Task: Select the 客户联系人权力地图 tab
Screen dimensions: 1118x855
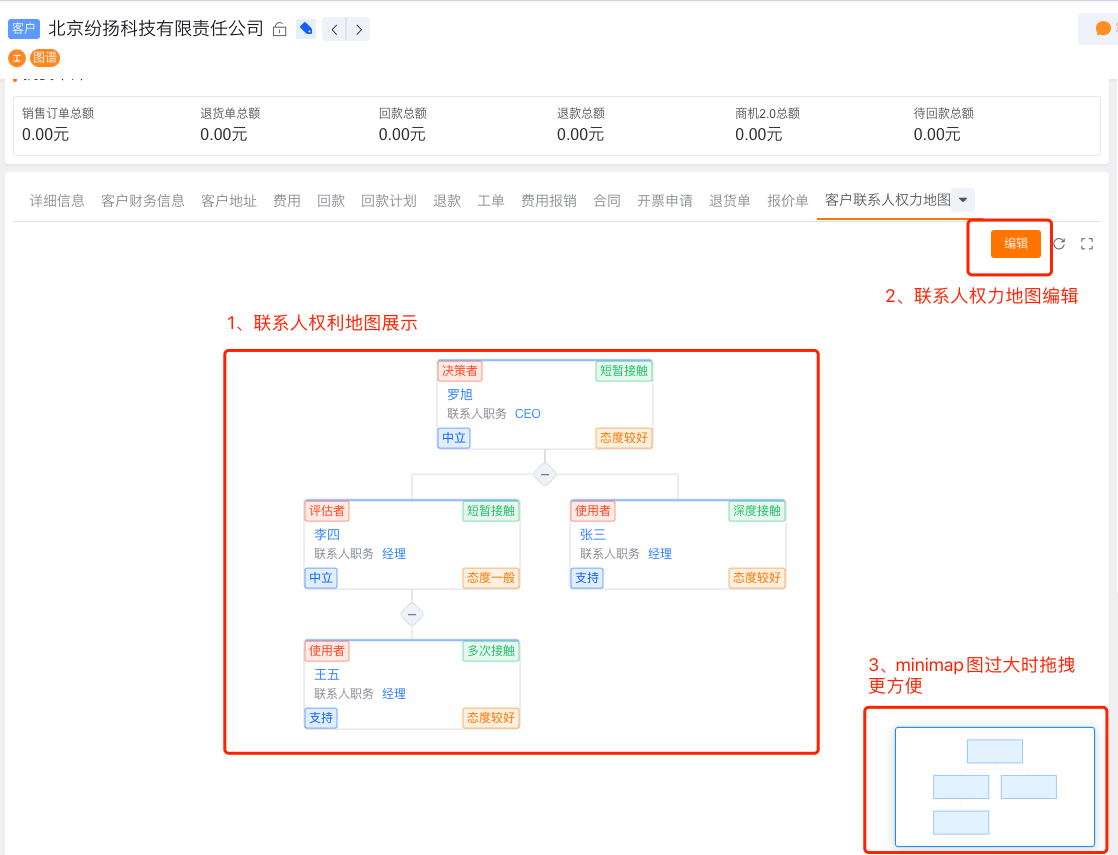Action: pos(888,200)
